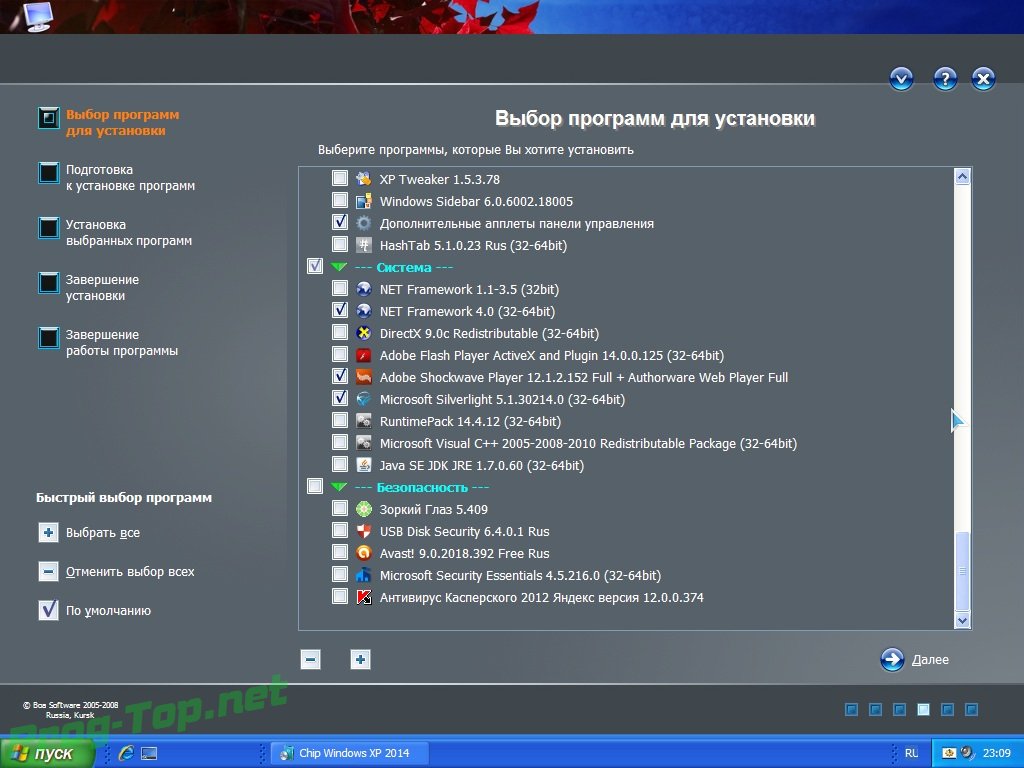This screenshot has width=1024, height=768.
Task: Click the gear icon for additional control panel applets
Action: (364, 223)
